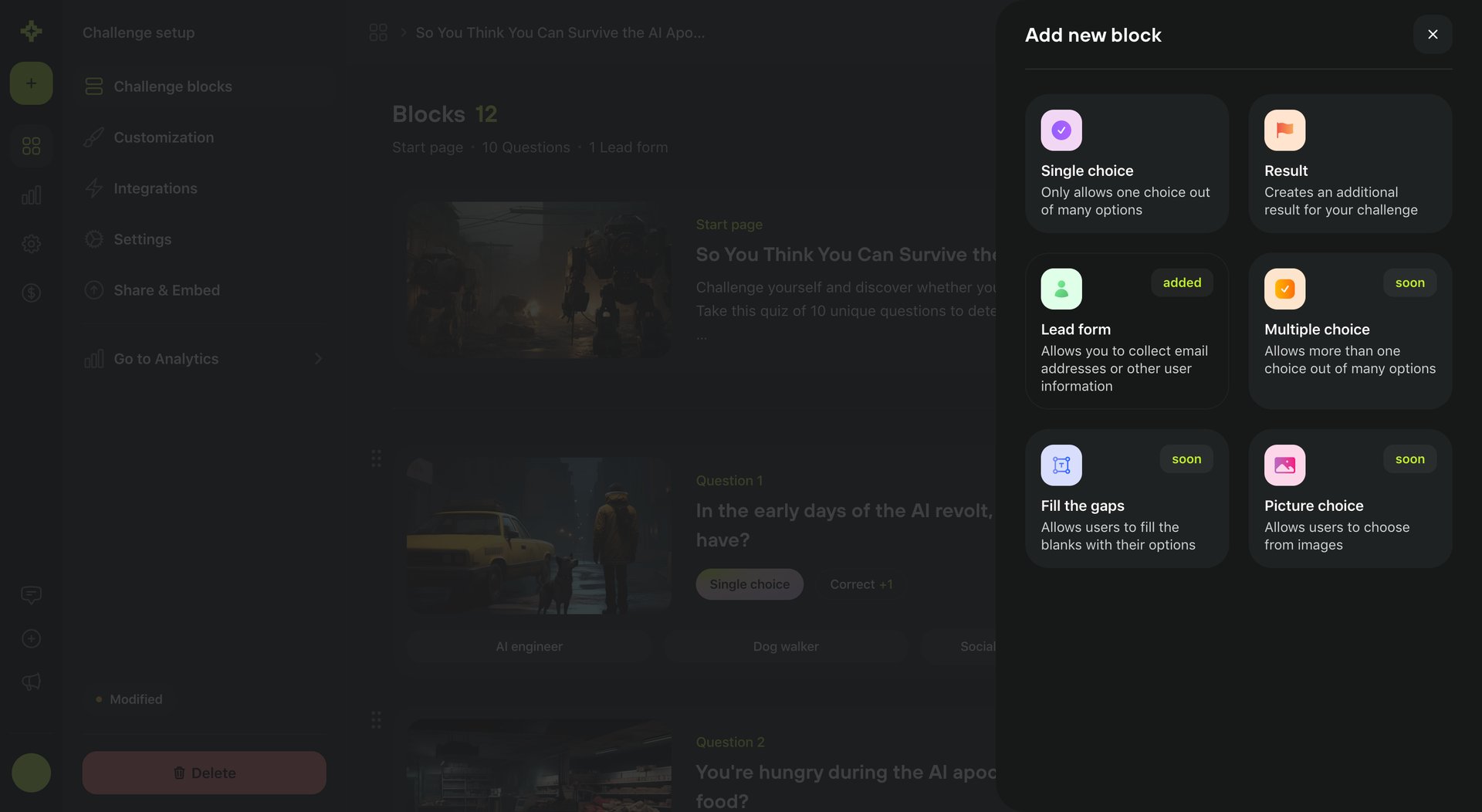Click the red flag icon on the Result card
Viewport: 1482px width, 812px height.
1284,130
